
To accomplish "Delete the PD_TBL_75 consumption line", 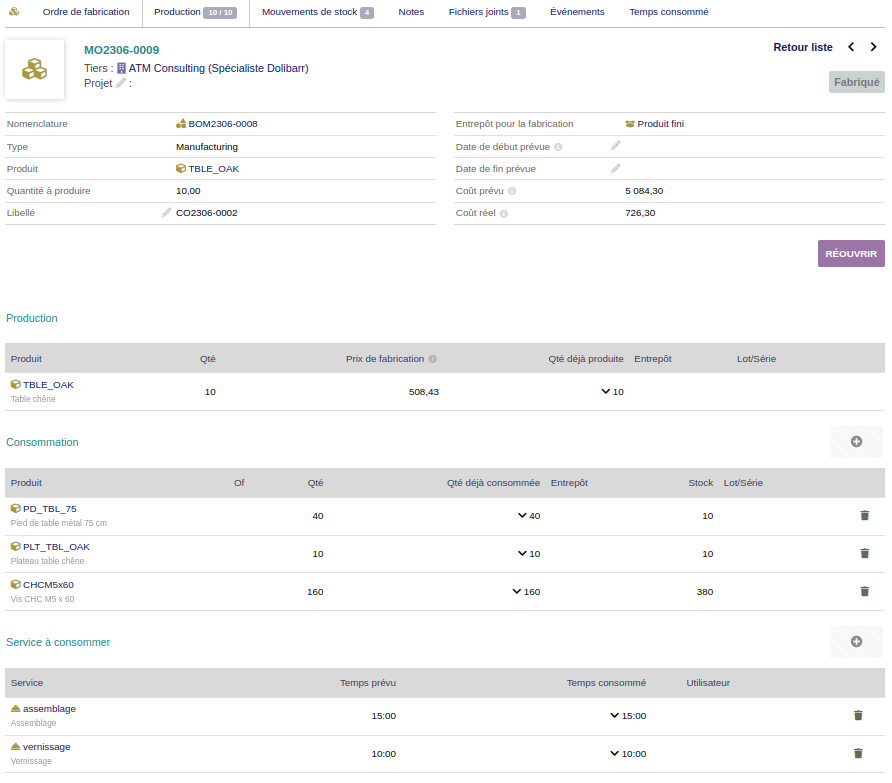I will tap(864, 516).
